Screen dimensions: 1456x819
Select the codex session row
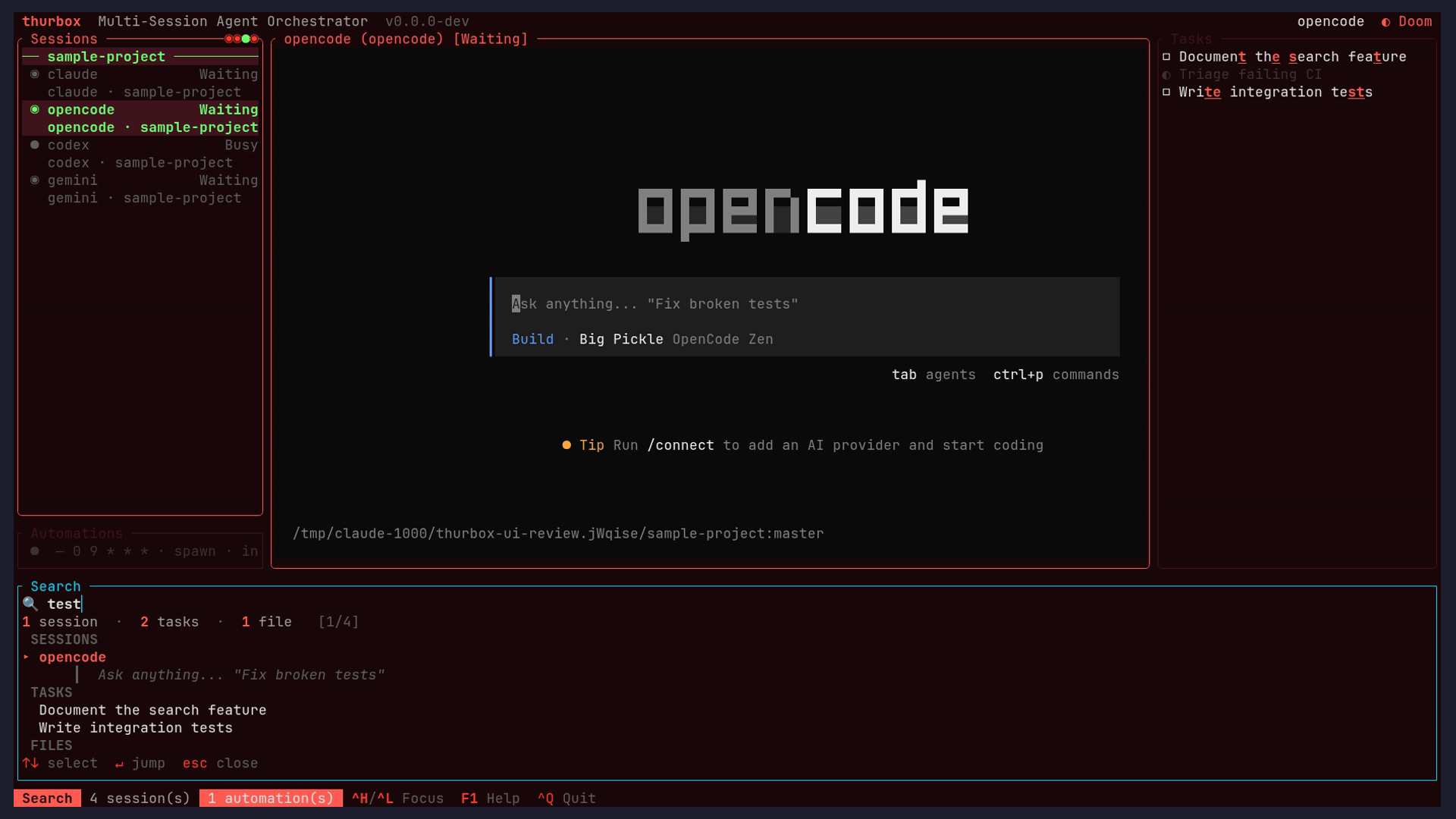pyautogui.click(x=140, y=154)
